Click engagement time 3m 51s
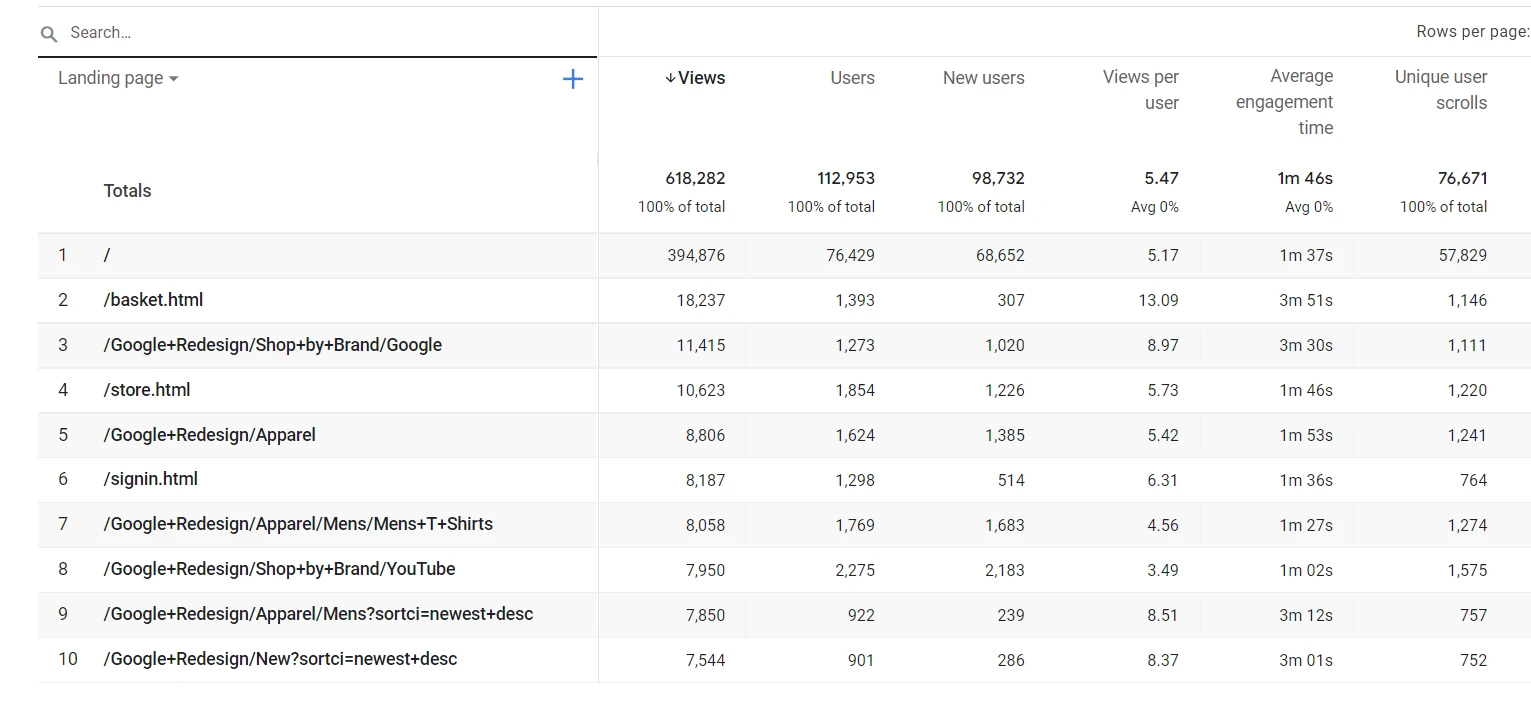Image resolution: width=1531 pixels, height=708 pixels. tap(1306, 301)
